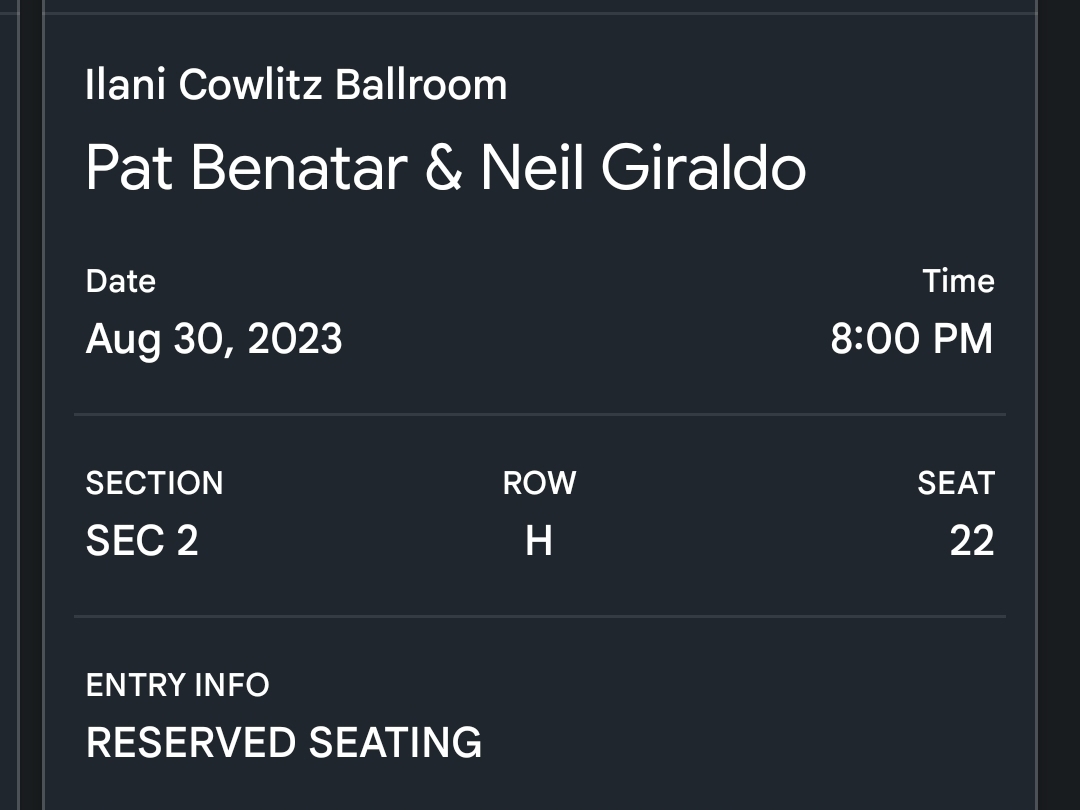This screenshot has height=810, width=1080.
Task: Select the SEC 2 section value
Action: tap(142, 541)
